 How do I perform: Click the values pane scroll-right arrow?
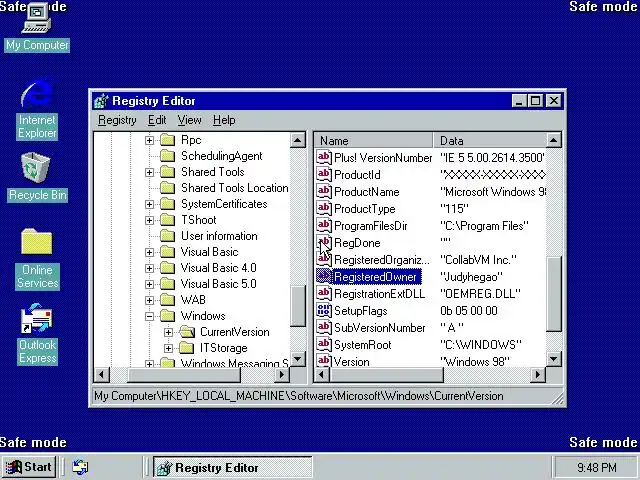(x=538, y=374)
